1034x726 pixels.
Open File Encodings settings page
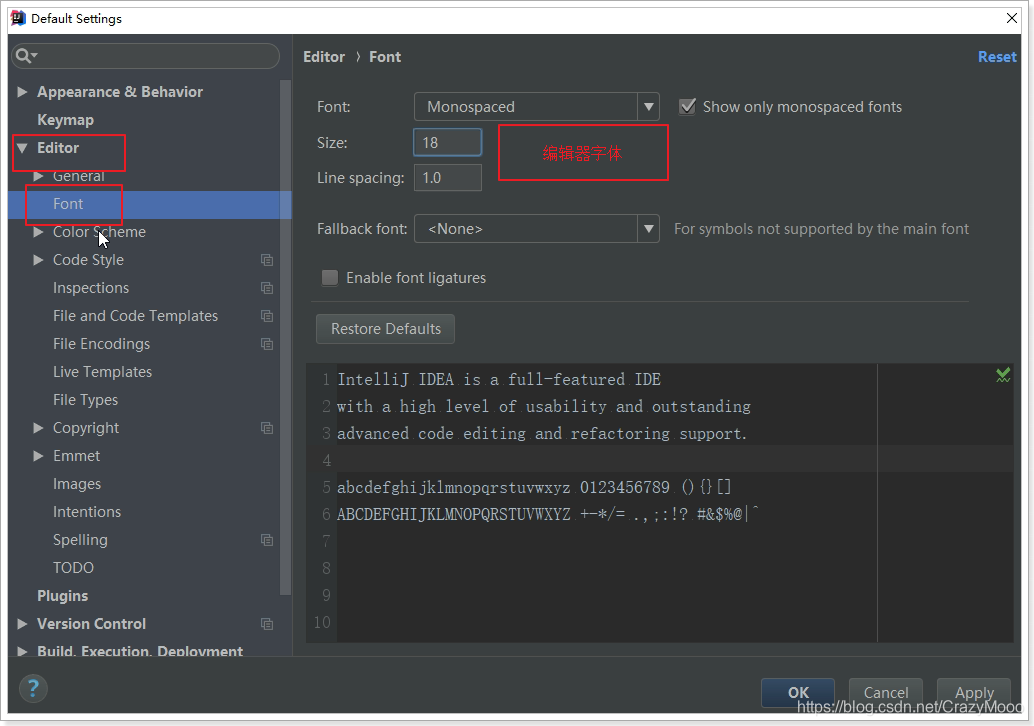102,344
